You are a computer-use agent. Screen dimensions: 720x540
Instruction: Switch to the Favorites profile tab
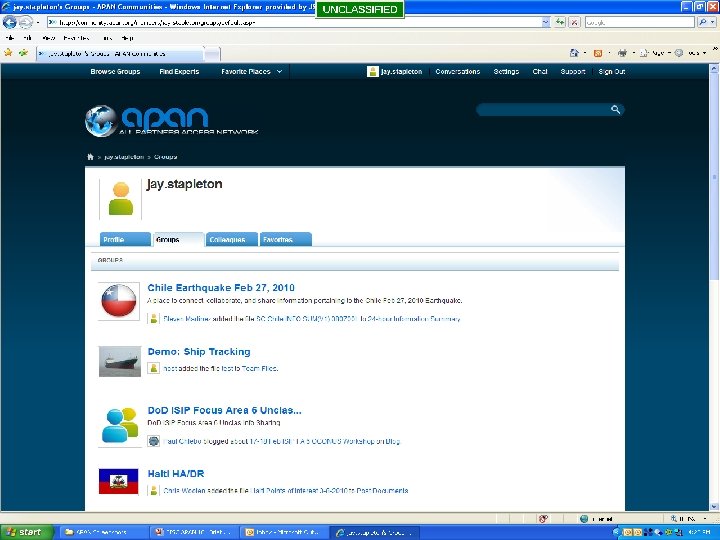coord(286,239)
